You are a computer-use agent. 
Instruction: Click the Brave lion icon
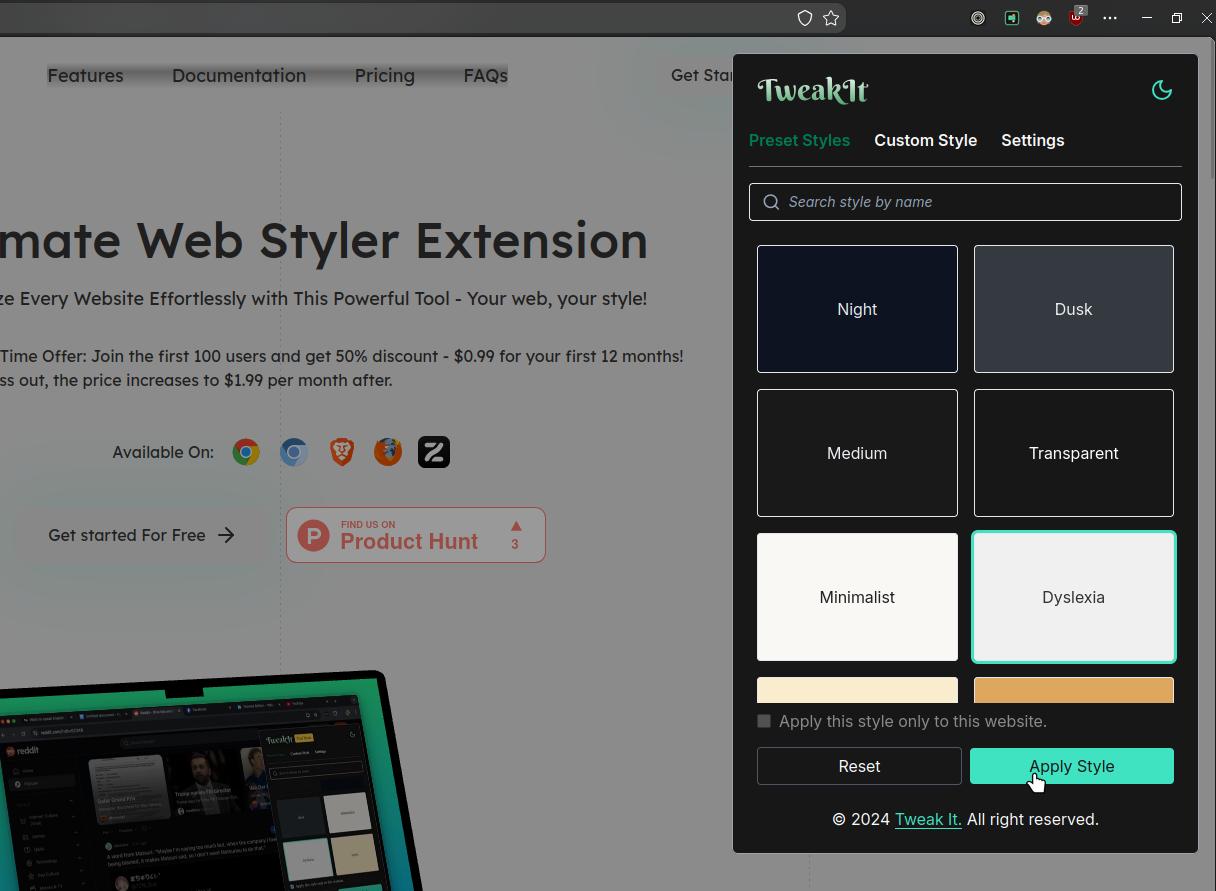click(x=342, y=453)
